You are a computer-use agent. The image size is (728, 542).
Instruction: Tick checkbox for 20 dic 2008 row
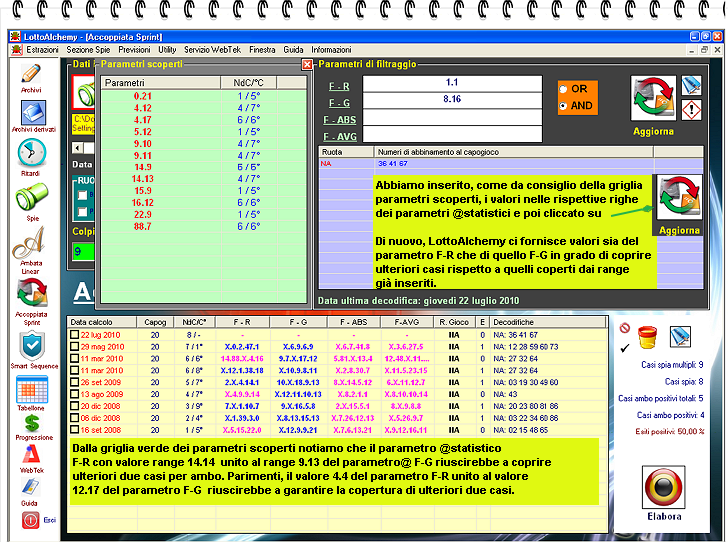pyautogui.click(x=74, y=406)
